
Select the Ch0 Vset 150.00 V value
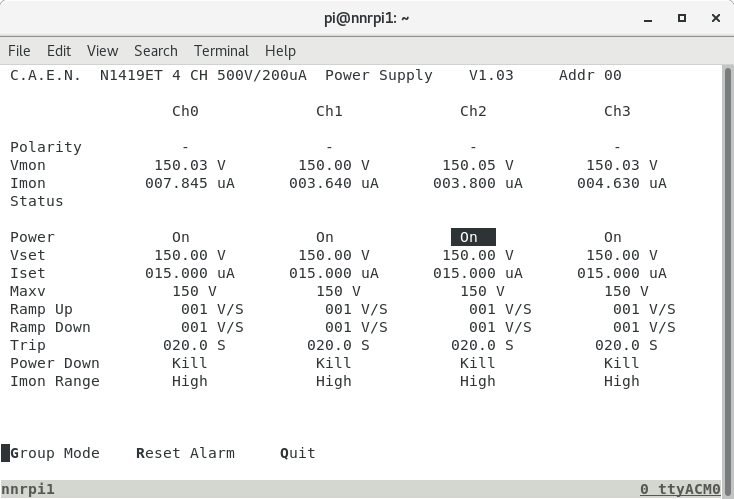tap(190, 255)
